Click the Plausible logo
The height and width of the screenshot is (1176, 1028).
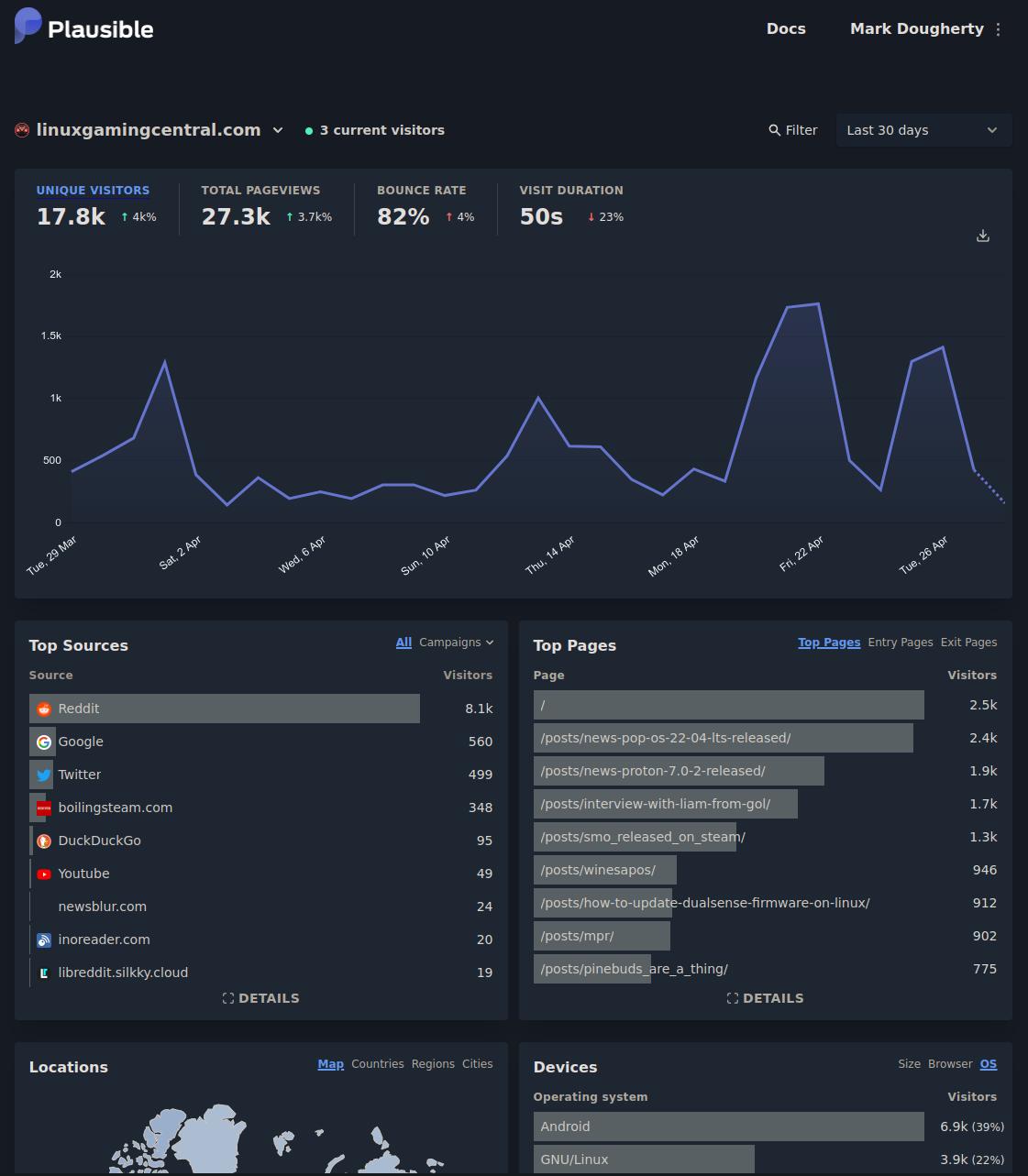[x=84, y=27]
